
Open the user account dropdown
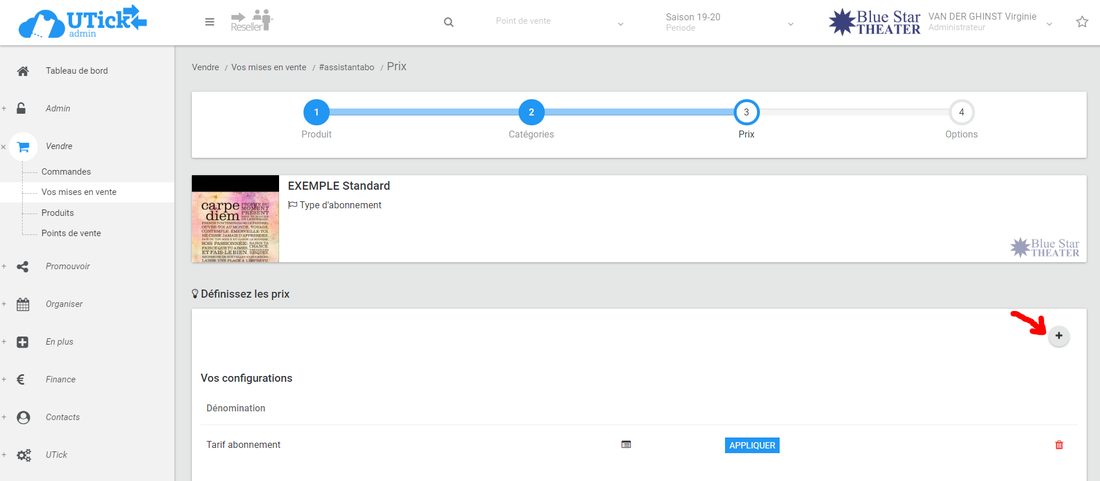pos(990,22)
